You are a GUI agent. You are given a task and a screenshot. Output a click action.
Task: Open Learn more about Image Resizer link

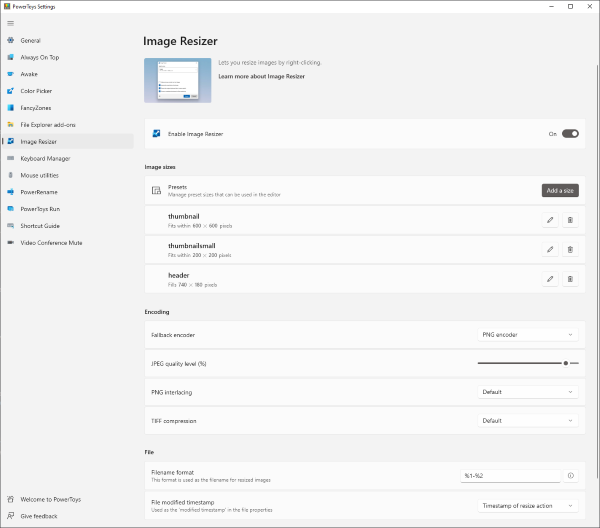[261, 76]
